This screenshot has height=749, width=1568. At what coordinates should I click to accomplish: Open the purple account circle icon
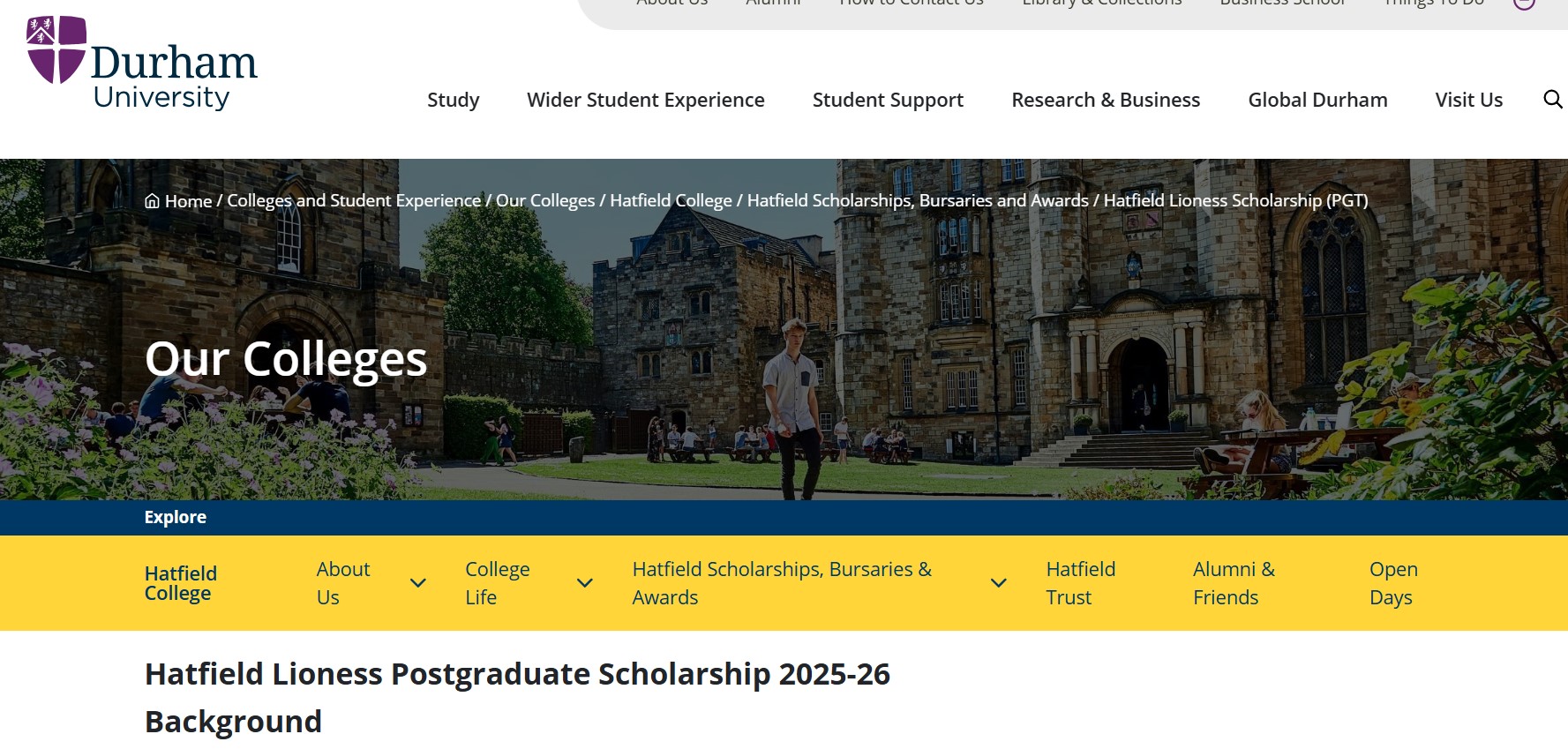pyautogui.click(x=1524, y=3)
